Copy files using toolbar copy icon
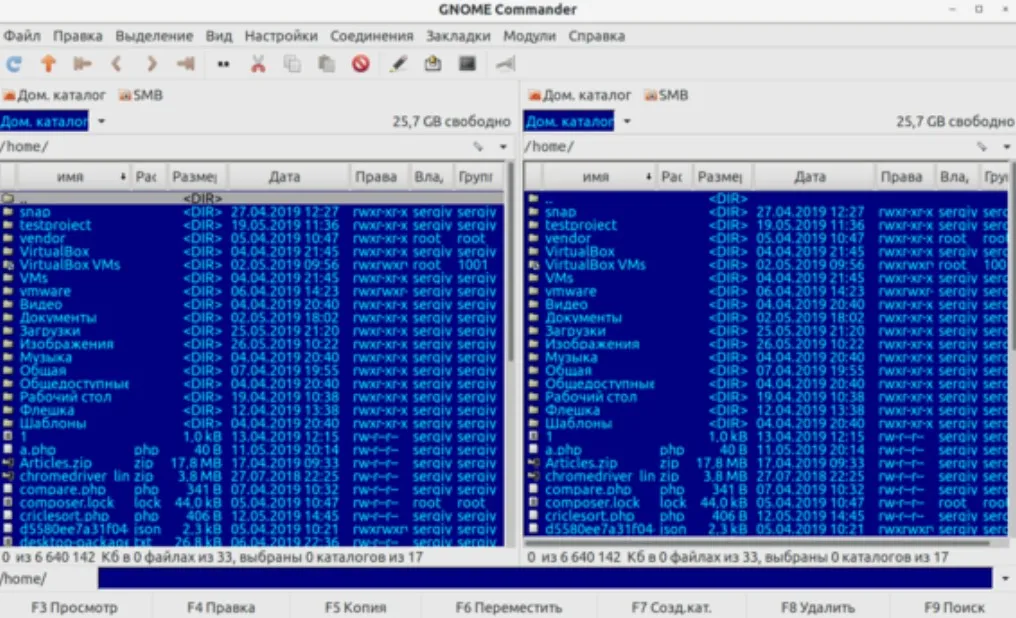 [292, 63]
